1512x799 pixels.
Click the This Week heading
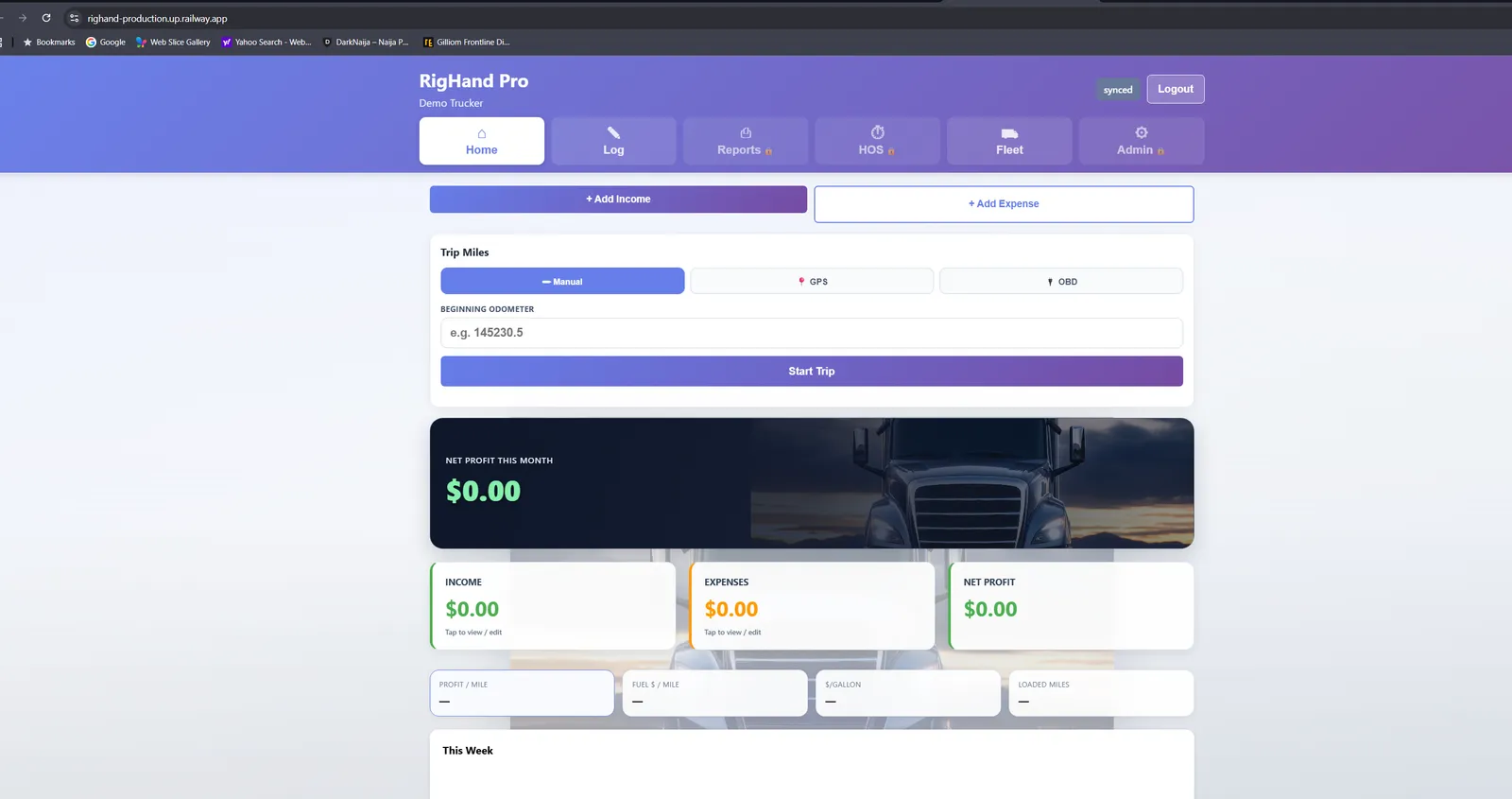point(468,751)
